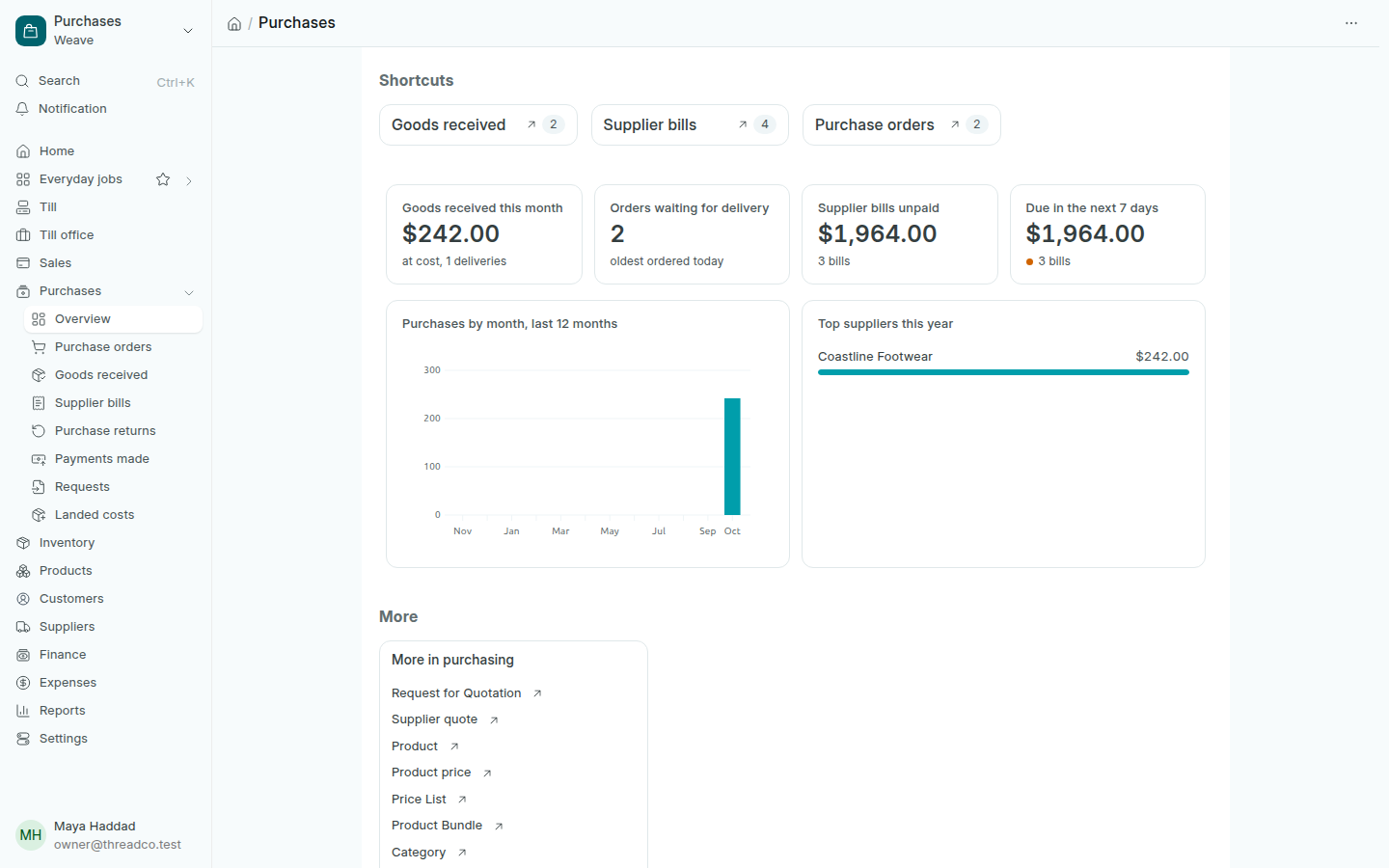This screenshot has width=1389, height=868.
Task: Open the Purchase orders shortcut card
Action: (902, 124)
